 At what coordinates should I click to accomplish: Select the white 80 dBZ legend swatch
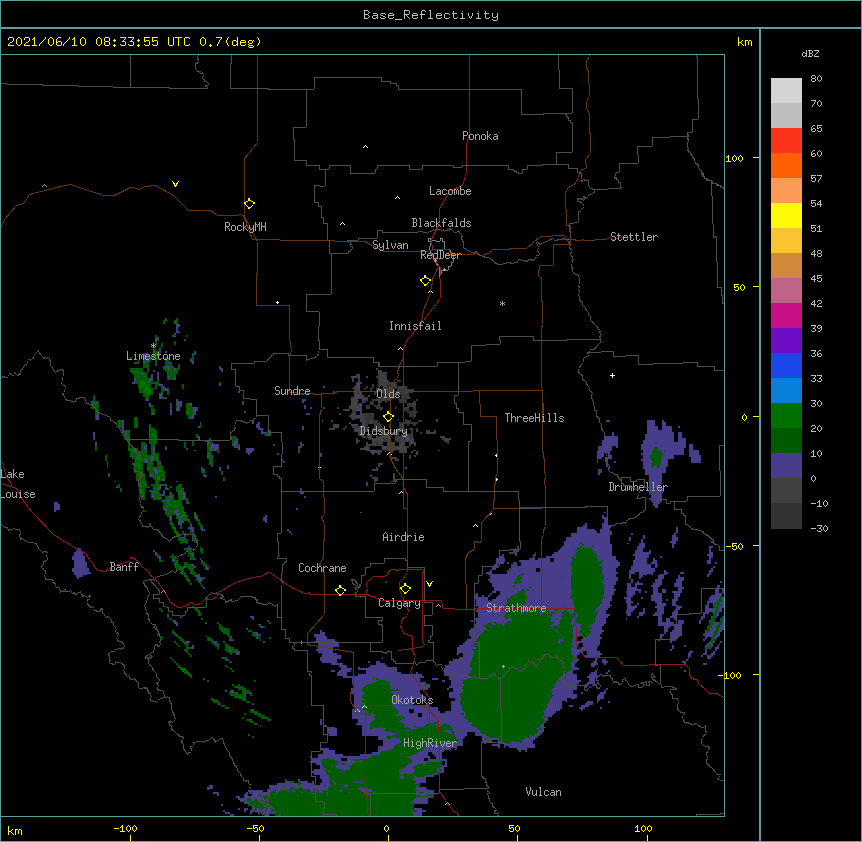786,91
